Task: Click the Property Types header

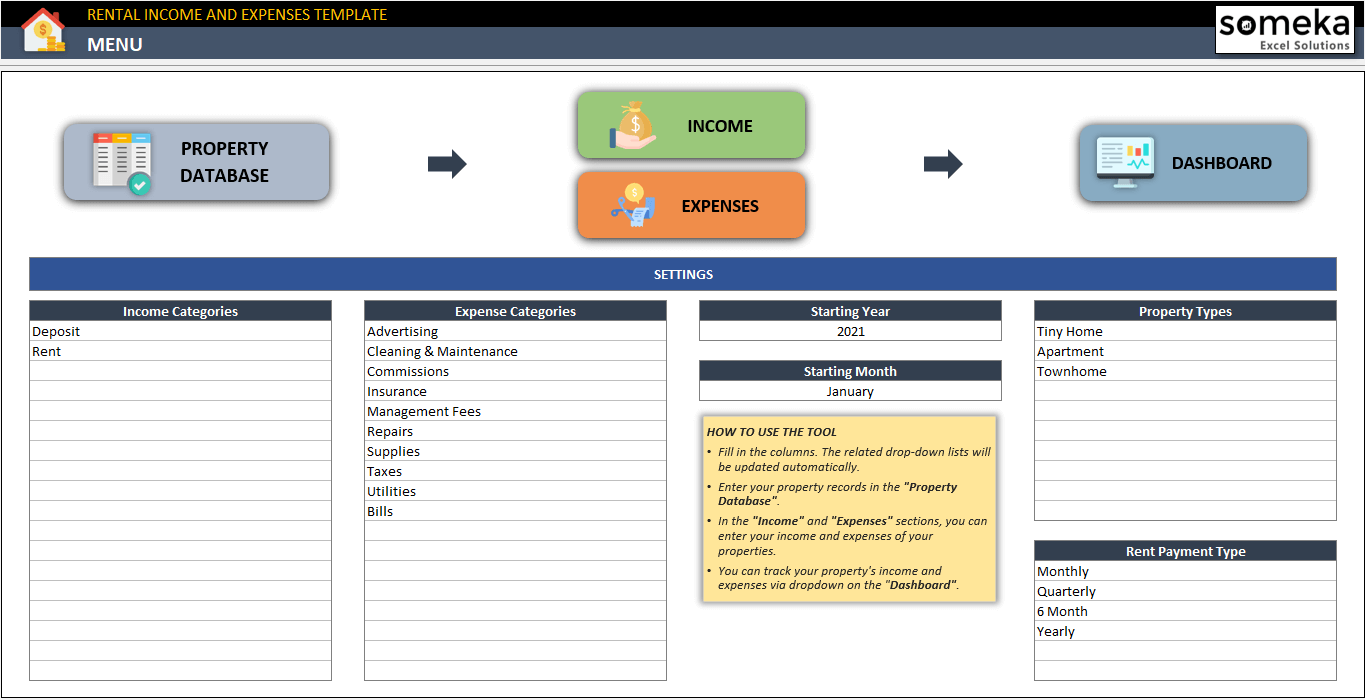Action: [1185, 311]
